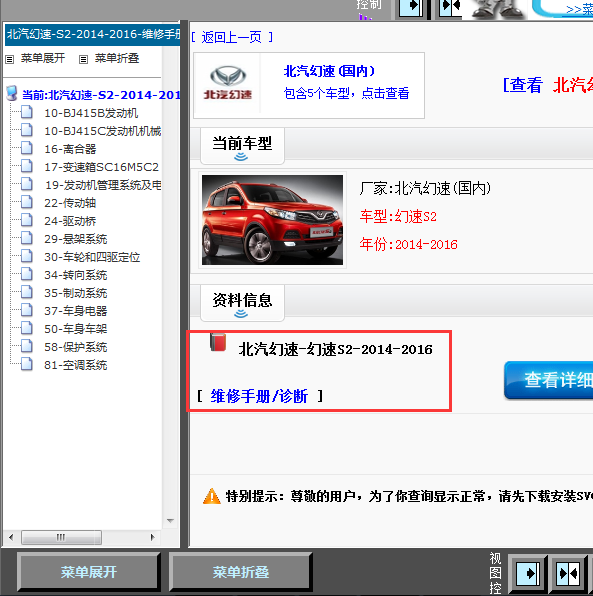Open the 81-空调系统 chapter
The width and height of the screenshot is (593, 596).
pos(76,365)
